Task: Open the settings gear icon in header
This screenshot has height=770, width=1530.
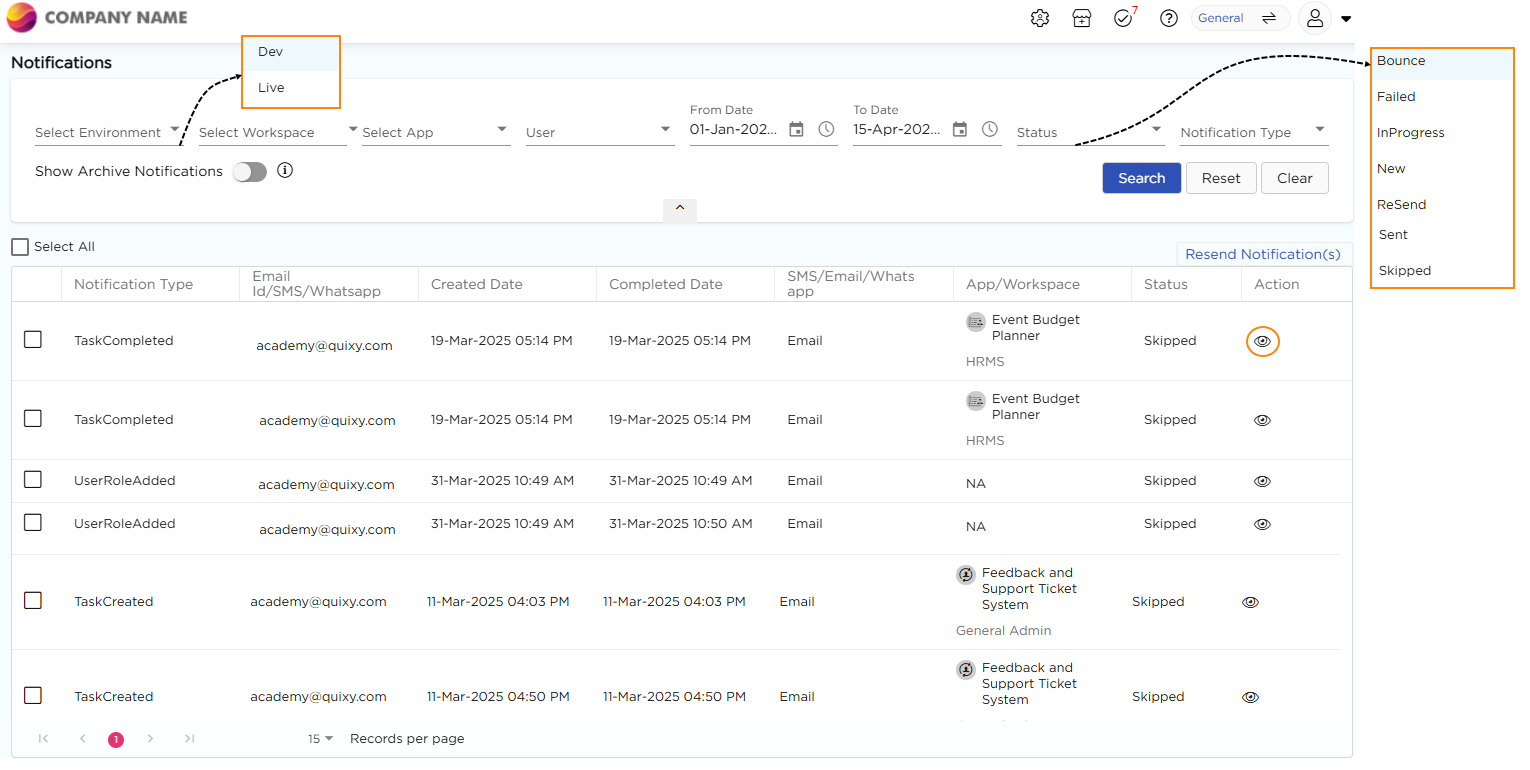Action: pos(1040,18)
